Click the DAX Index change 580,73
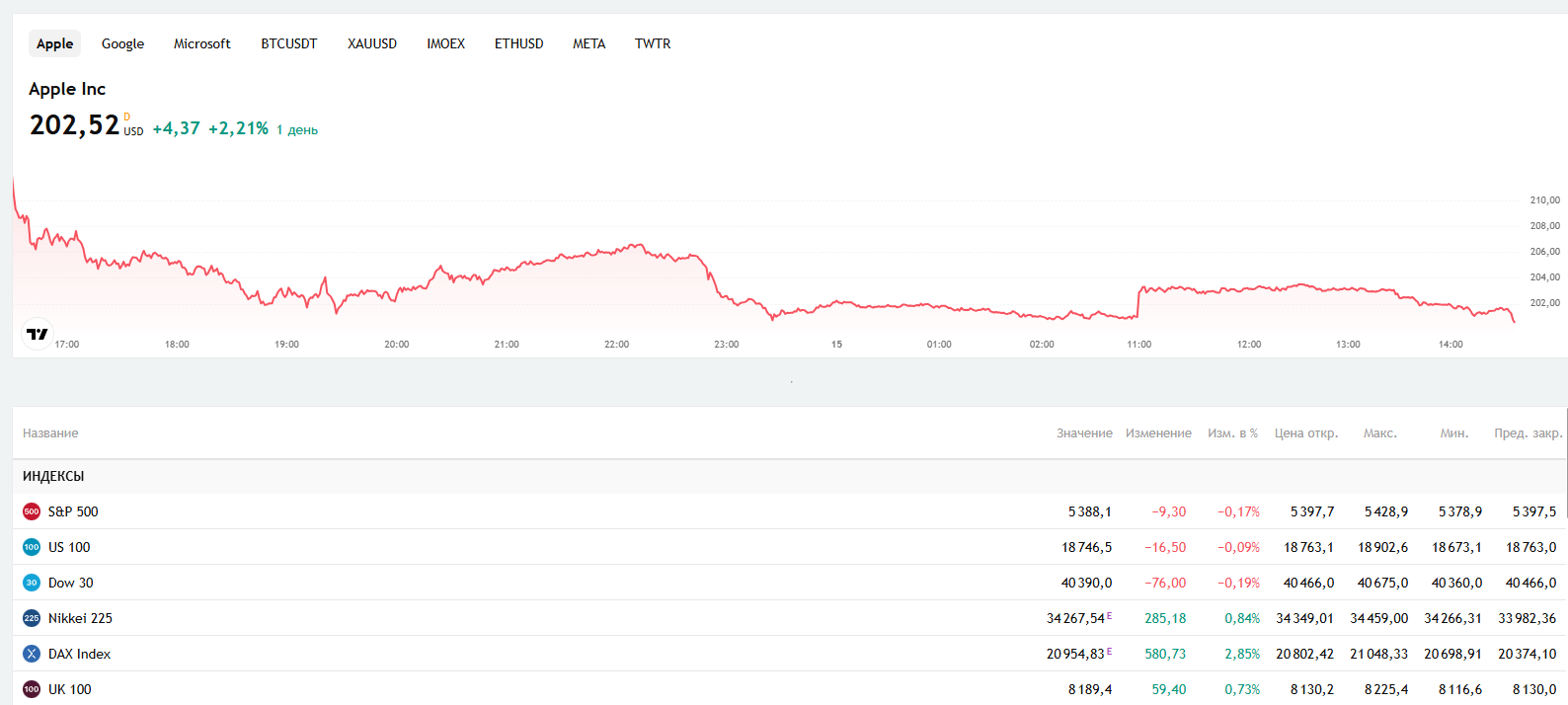This screenshot has height=705, width=1568. pyautogui.click(x=1165, y=654)
